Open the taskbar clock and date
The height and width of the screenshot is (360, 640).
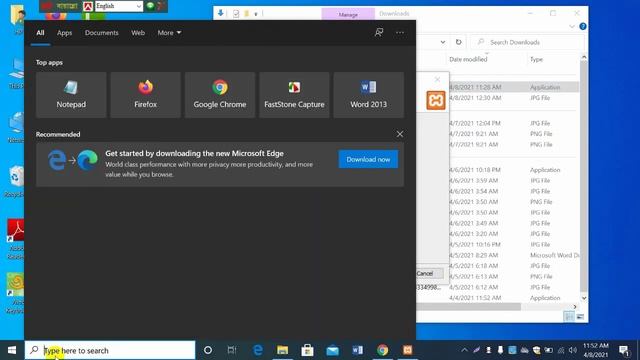(x=596, y=350)
